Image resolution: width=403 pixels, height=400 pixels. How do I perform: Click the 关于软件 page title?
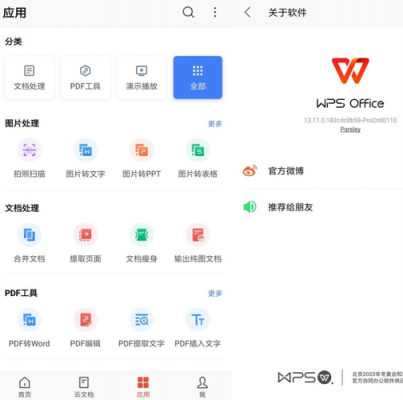tap(287, 13)
